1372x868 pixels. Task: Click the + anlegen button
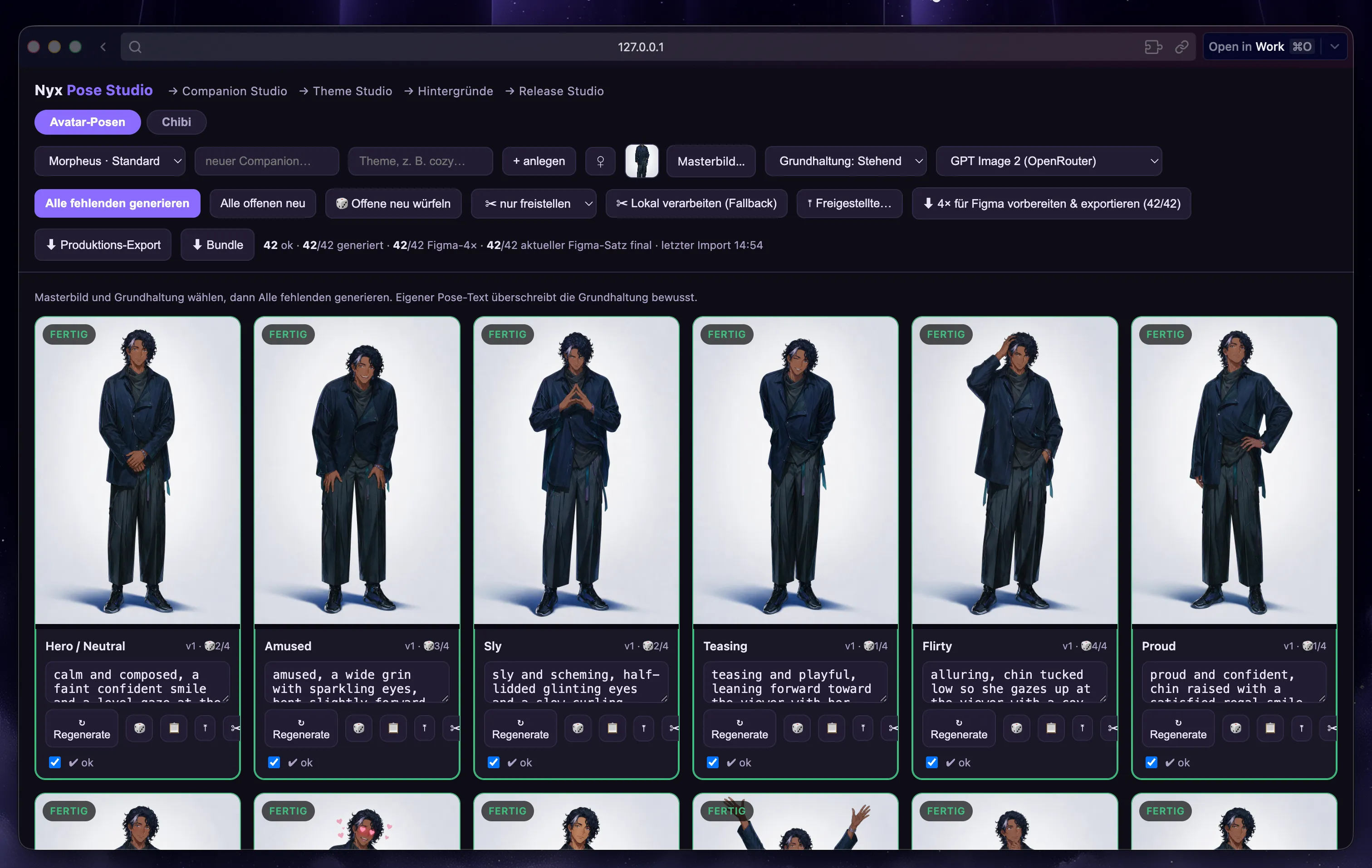pos(539,161)
